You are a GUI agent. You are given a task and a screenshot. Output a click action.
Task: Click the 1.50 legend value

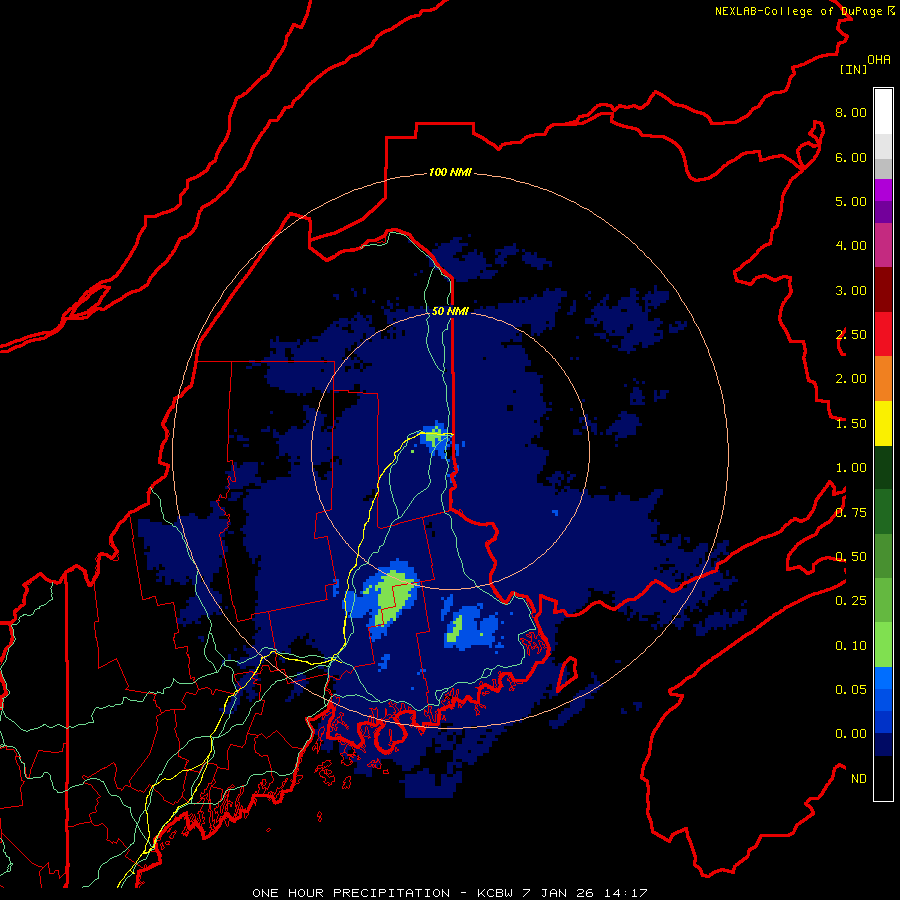(x=851, y=424)
